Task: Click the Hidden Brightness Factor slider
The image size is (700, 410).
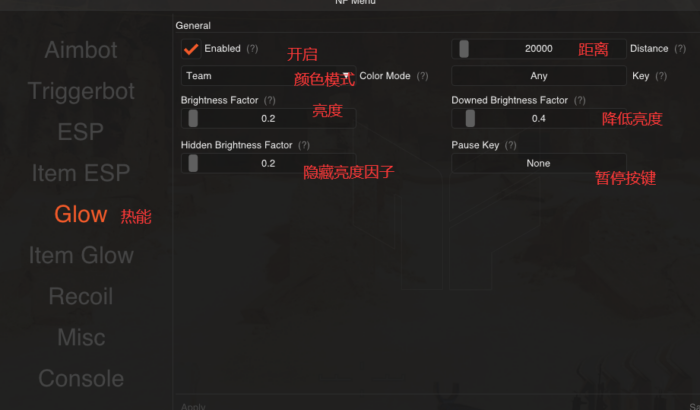Action: pyautogui.click(x=268, y=163)
